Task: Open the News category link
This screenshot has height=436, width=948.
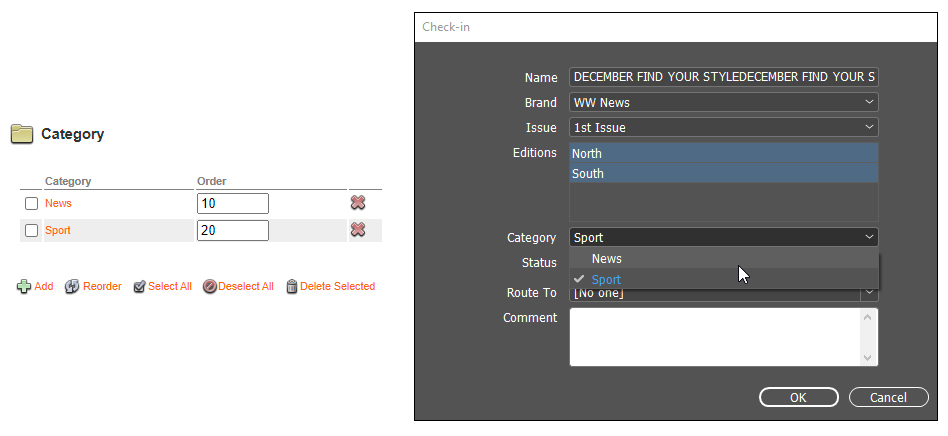Action: coord(58,203)
